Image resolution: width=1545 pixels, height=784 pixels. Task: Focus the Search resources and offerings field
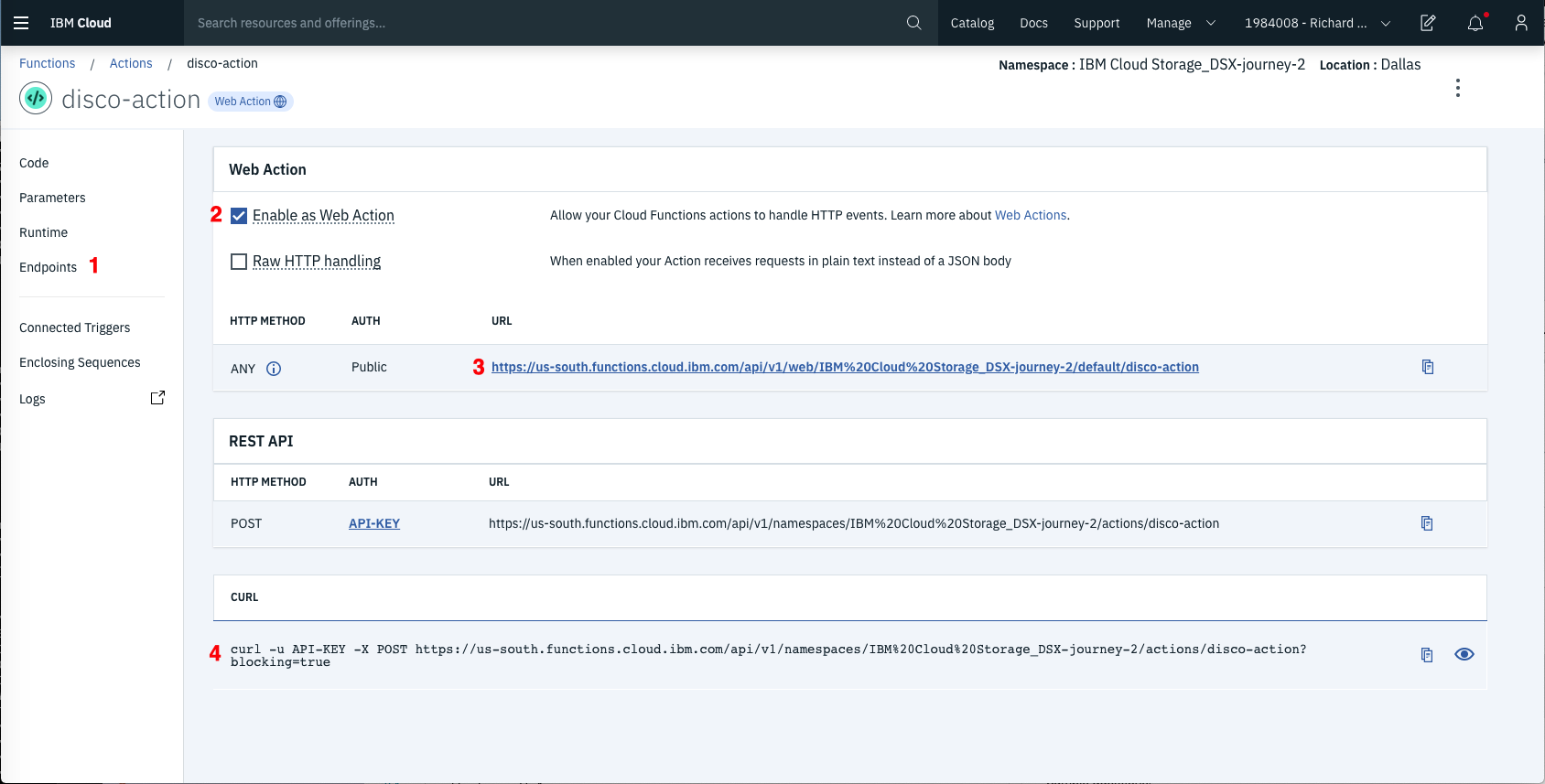546,23
